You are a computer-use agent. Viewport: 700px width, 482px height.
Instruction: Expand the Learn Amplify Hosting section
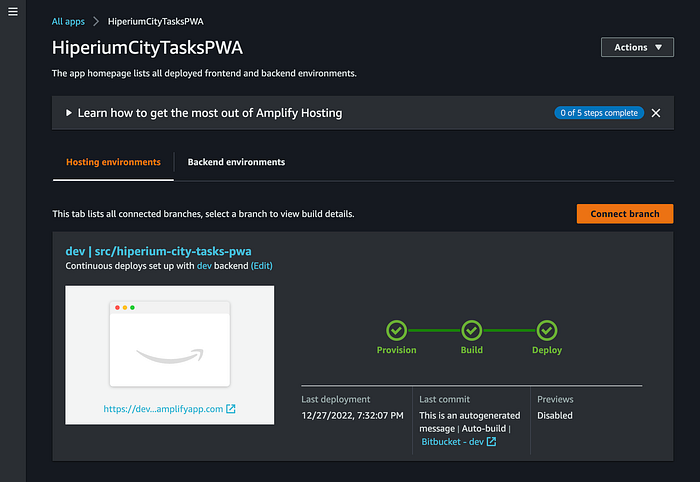(x=68, y=113)
